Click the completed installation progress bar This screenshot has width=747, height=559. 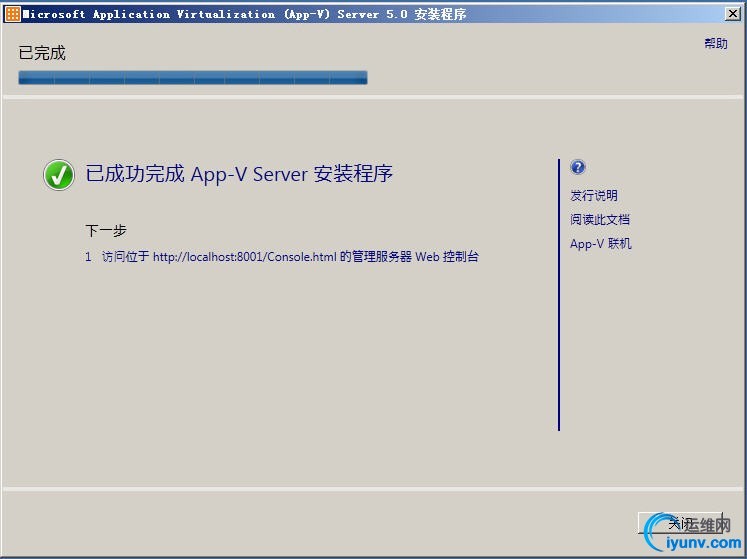pos(193,78)
